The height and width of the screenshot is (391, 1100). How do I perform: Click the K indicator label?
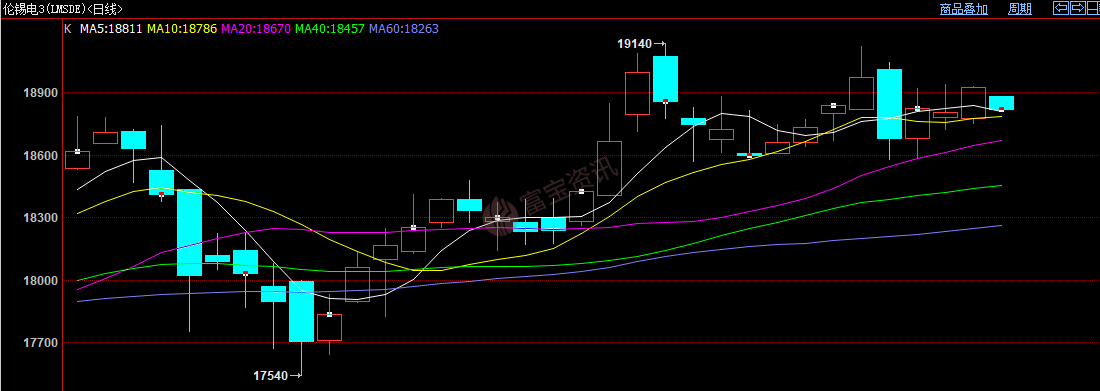(68, 29)
